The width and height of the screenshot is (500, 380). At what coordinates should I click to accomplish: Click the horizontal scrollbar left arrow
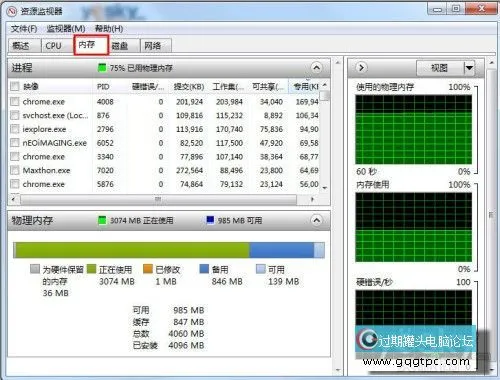[x=14, y=199]
